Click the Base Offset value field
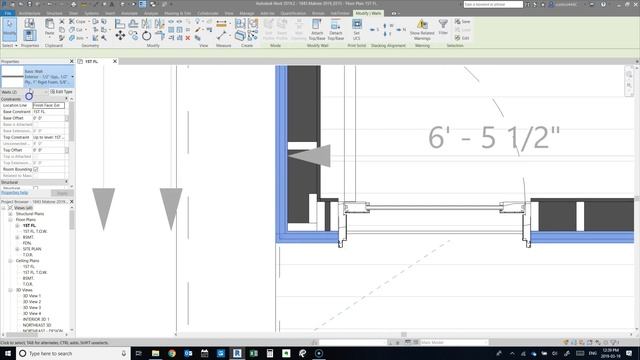Image resolution: width=640 pixels, height=360 pixels. tap(49, 118)
